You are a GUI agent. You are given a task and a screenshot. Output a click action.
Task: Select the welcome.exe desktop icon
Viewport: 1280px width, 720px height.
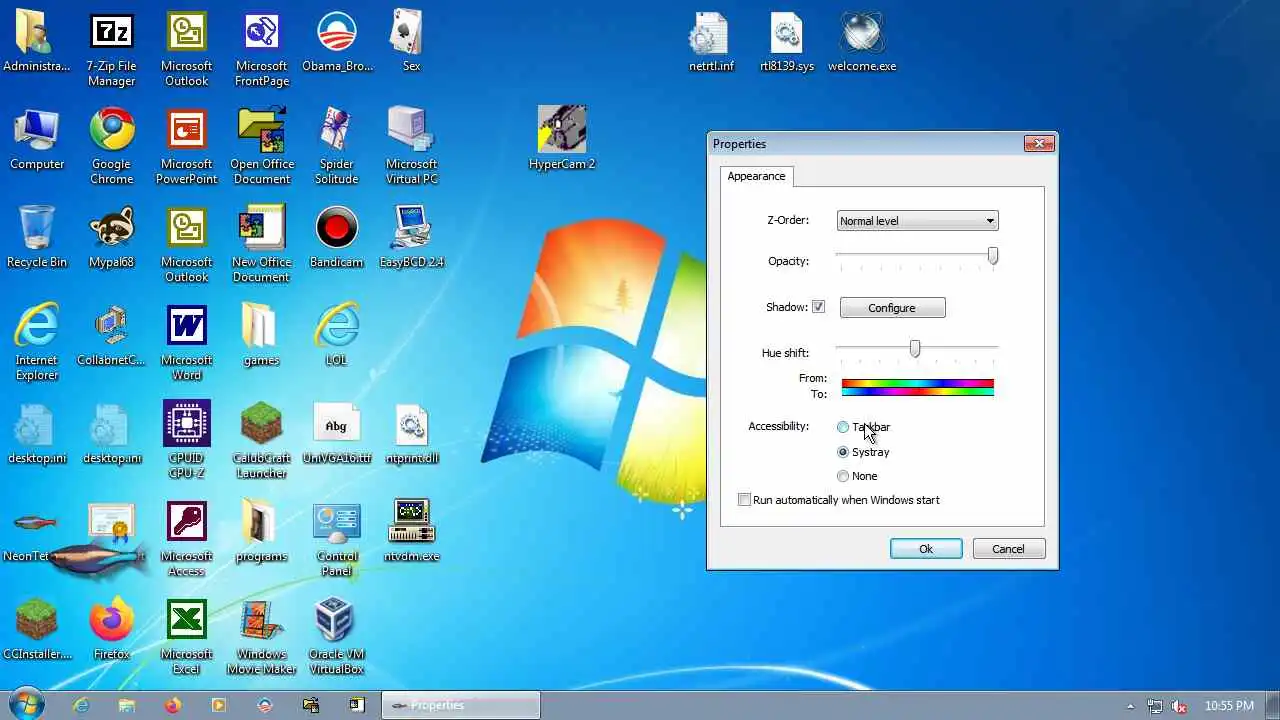[862, 43]
